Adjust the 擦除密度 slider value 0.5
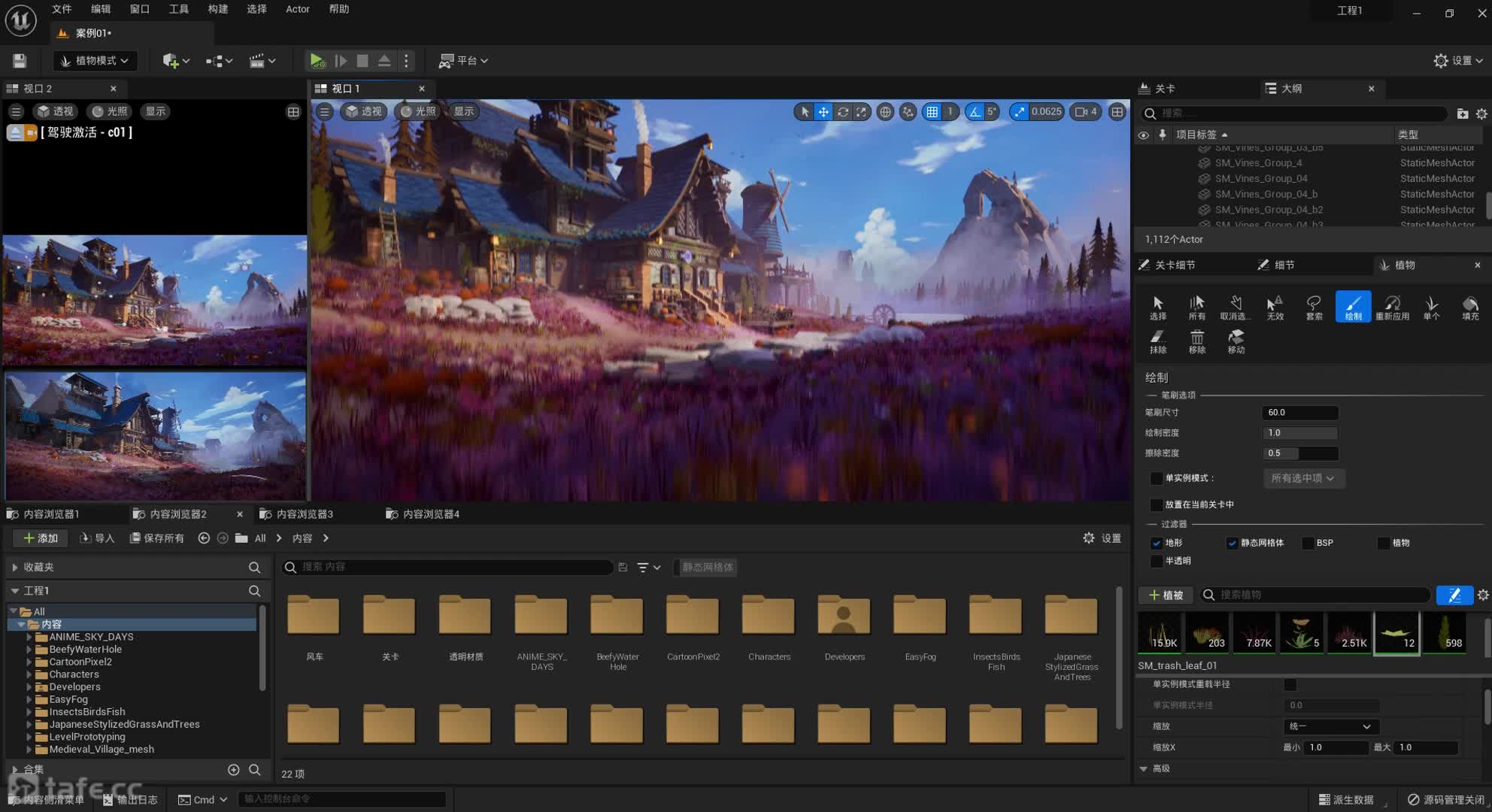Image resolution: width=1492 pixels, height=812 pixels. tap(1299, 453)
